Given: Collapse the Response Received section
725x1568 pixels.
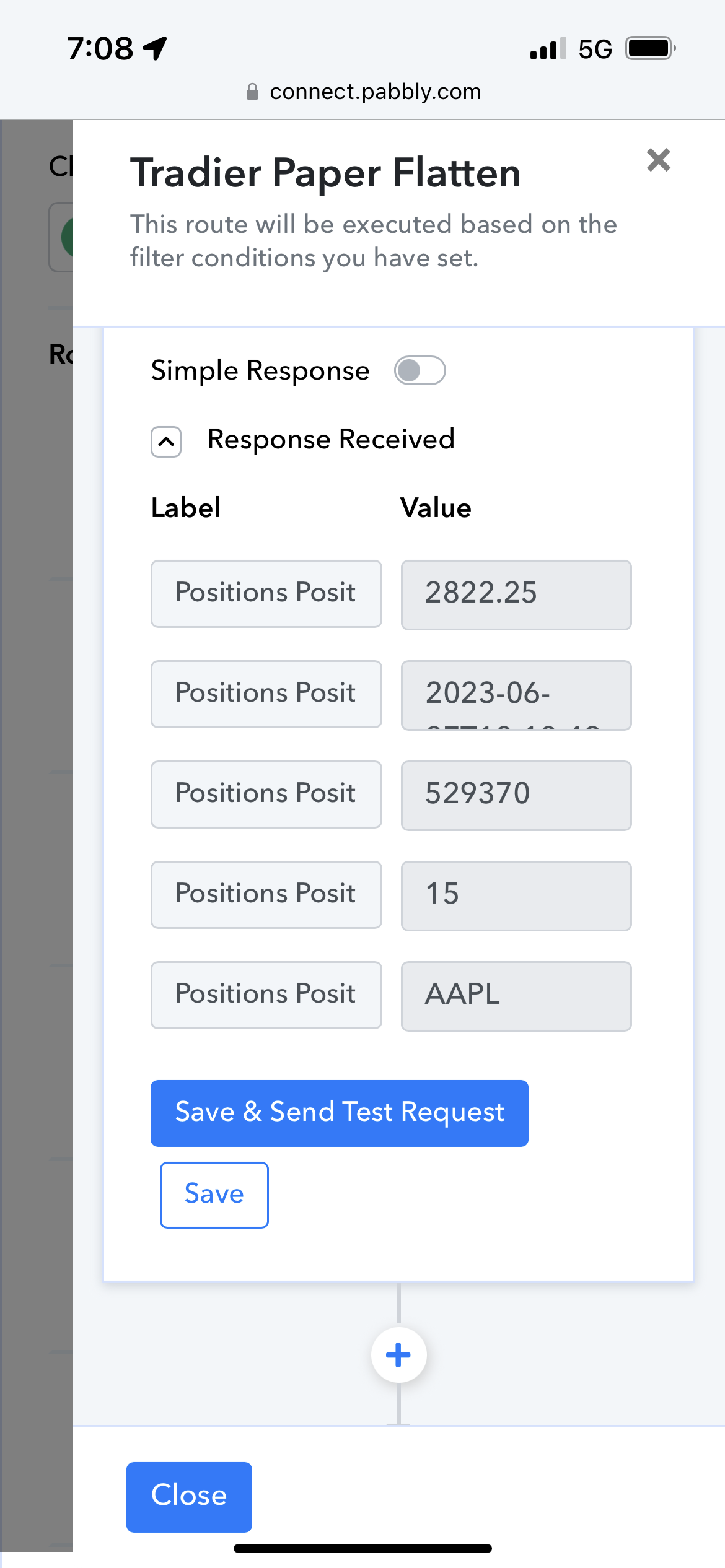Looking at the screenshot, I should (x=166, y=442).
